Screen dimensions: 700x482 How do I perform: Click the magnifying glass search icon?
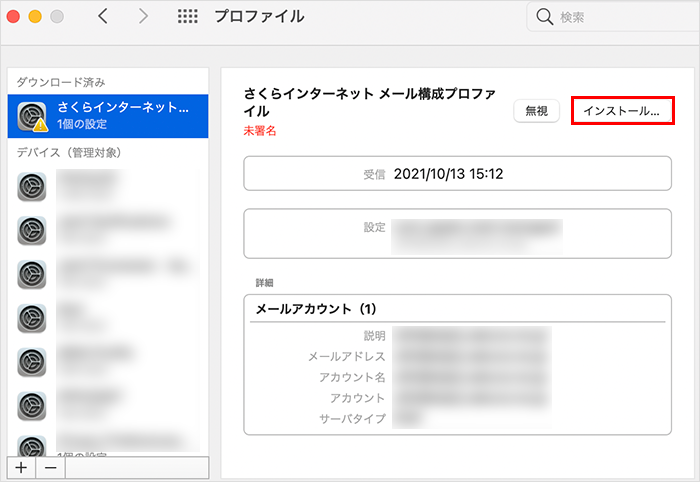(545, 17)
